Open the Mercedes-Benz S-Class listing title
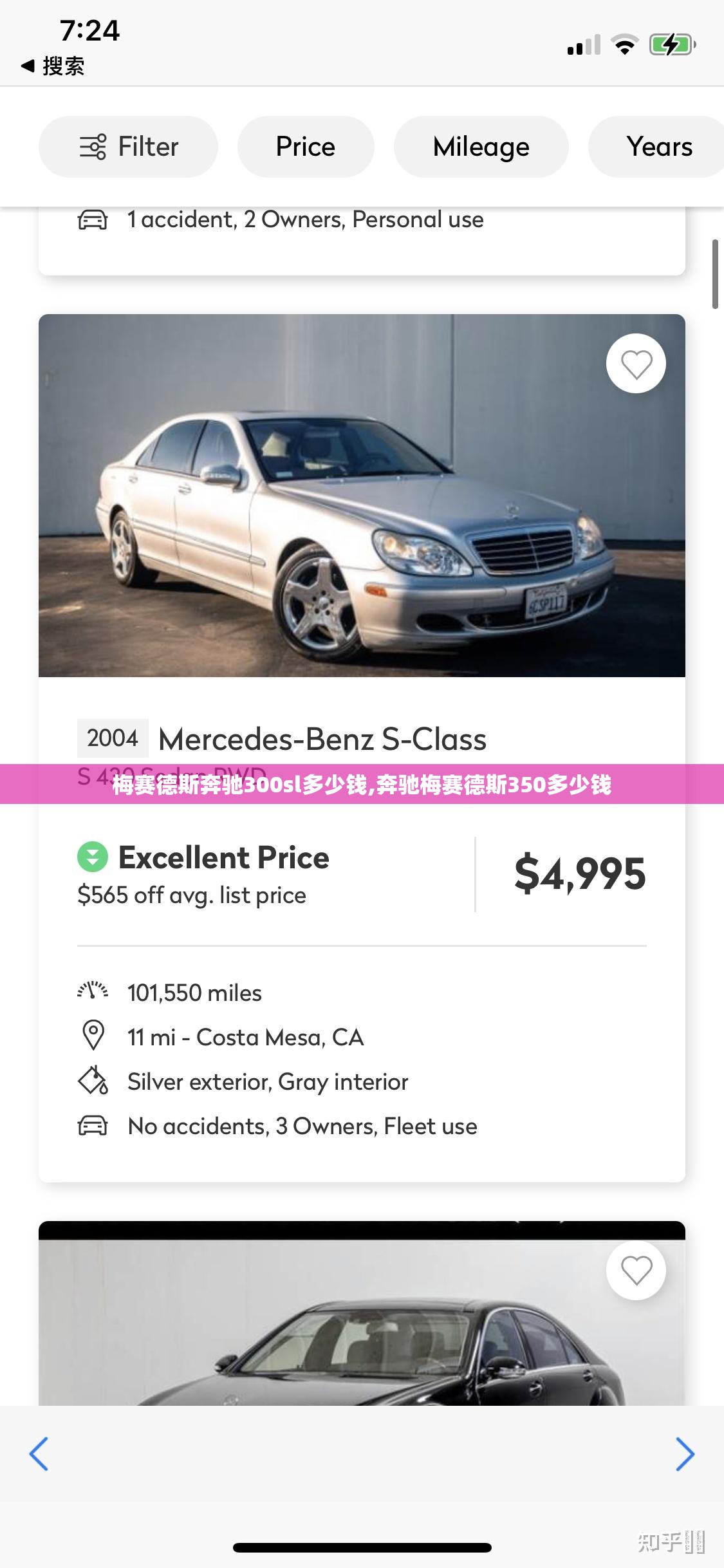 pos(322,739)
